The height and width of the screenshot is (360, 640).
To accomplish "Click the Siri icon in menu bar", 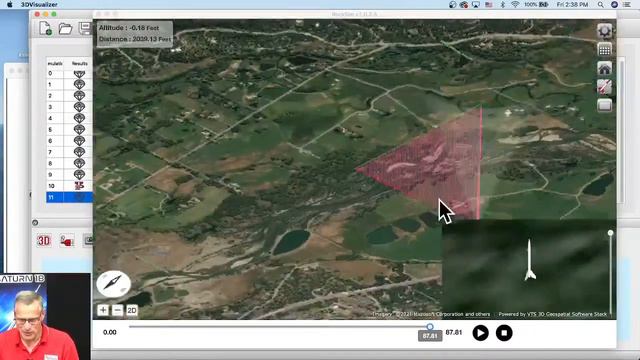I will coord(614,4).
